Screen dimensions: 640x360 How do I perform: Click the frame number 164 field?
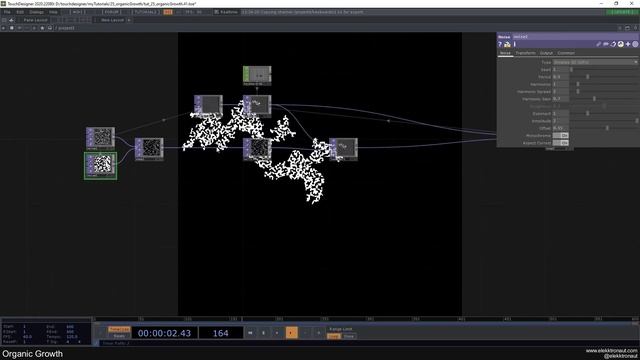(220, 333)
